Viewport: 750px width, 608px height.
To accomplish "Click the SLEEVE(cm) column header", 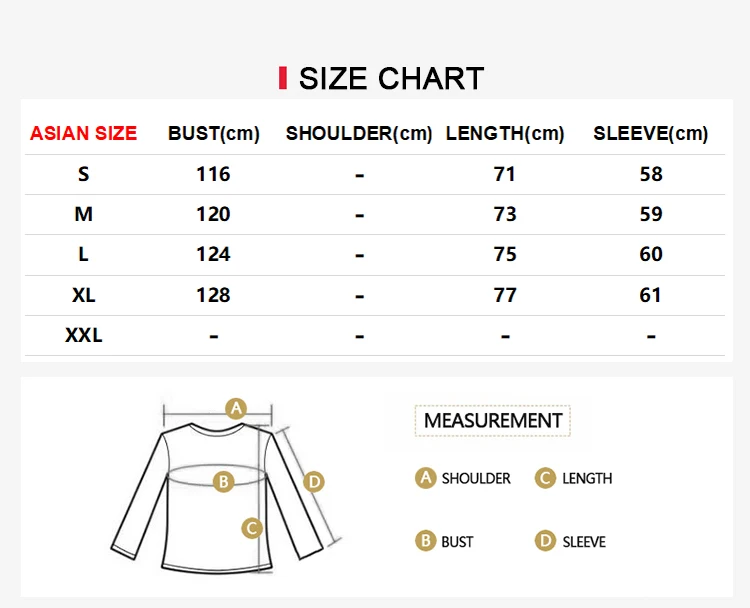I will pyautogui.click(x=651, y=133).
